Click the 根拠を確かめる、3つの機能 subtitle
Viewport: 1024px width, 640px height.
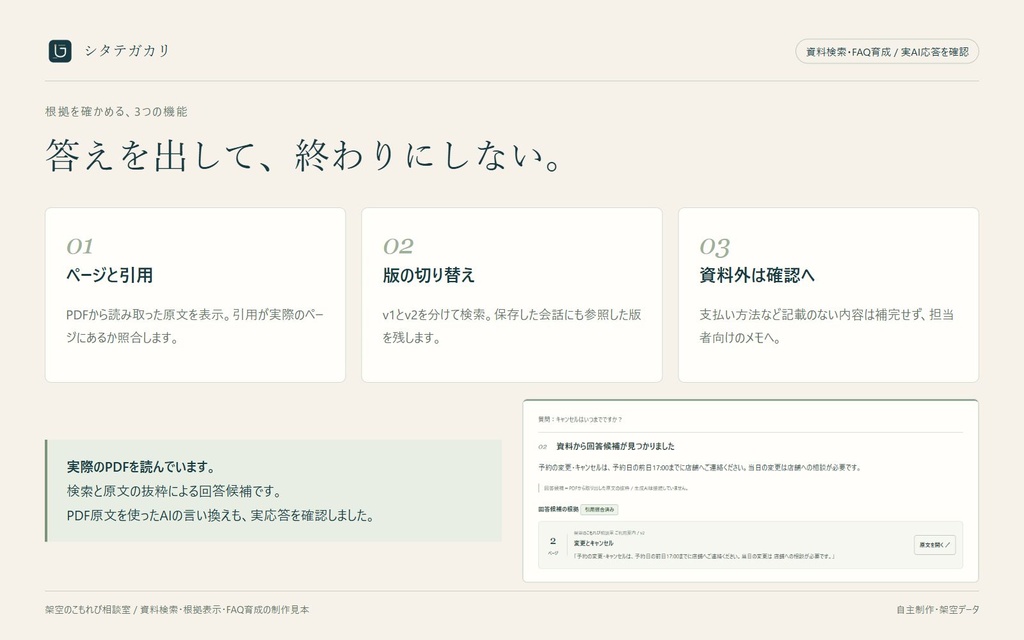(x=116, y=112)
